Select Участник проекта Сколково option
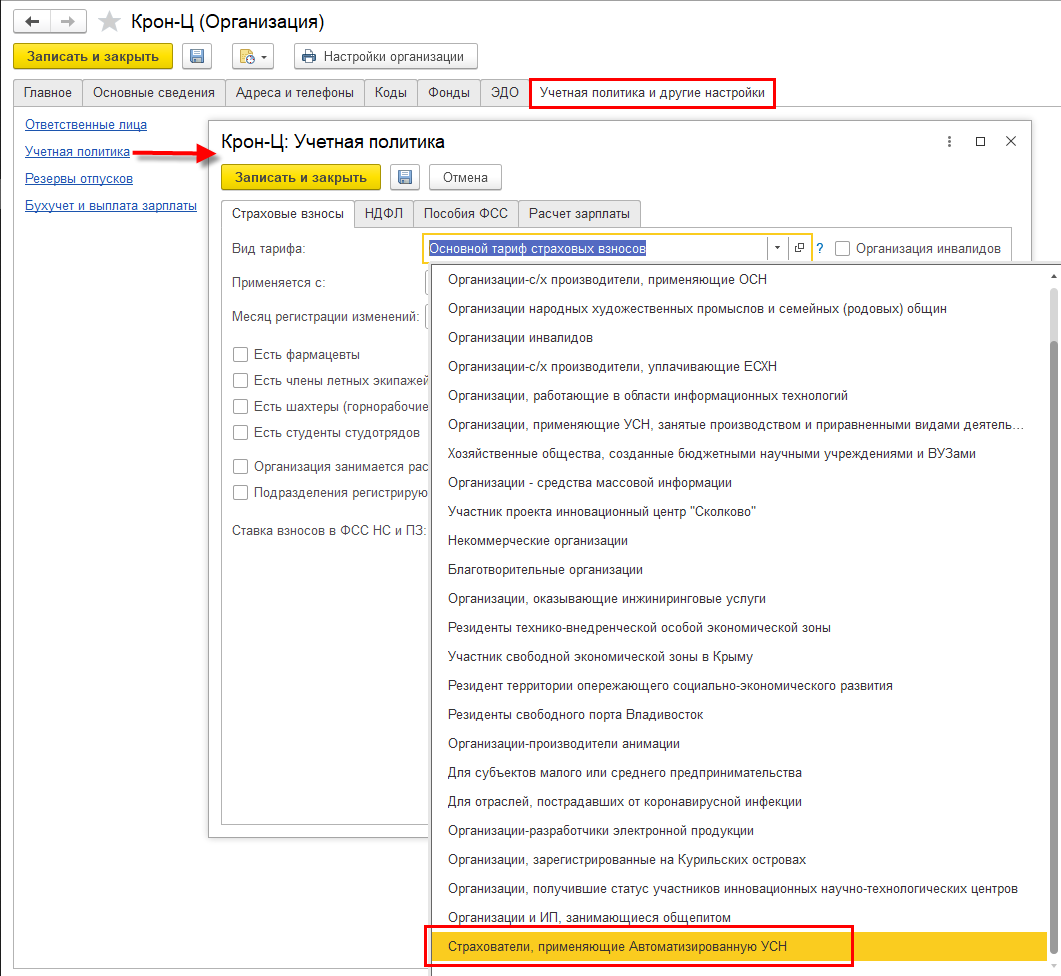1061x976 pixels. click(x=740, y=512)
